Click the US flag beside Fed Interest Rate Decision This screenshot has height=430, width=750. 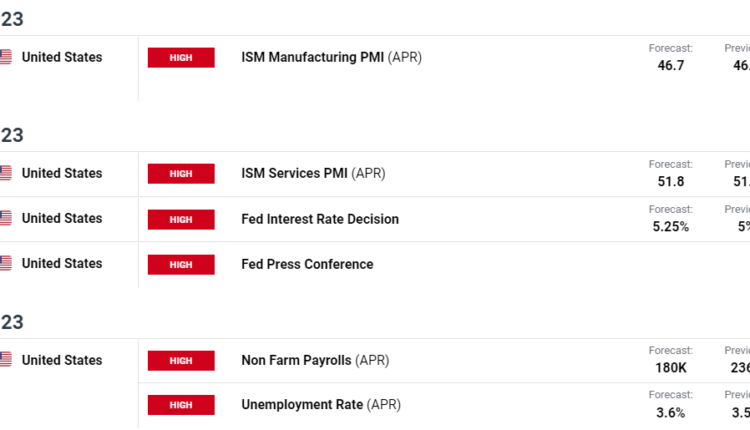[x=5, y=219]
